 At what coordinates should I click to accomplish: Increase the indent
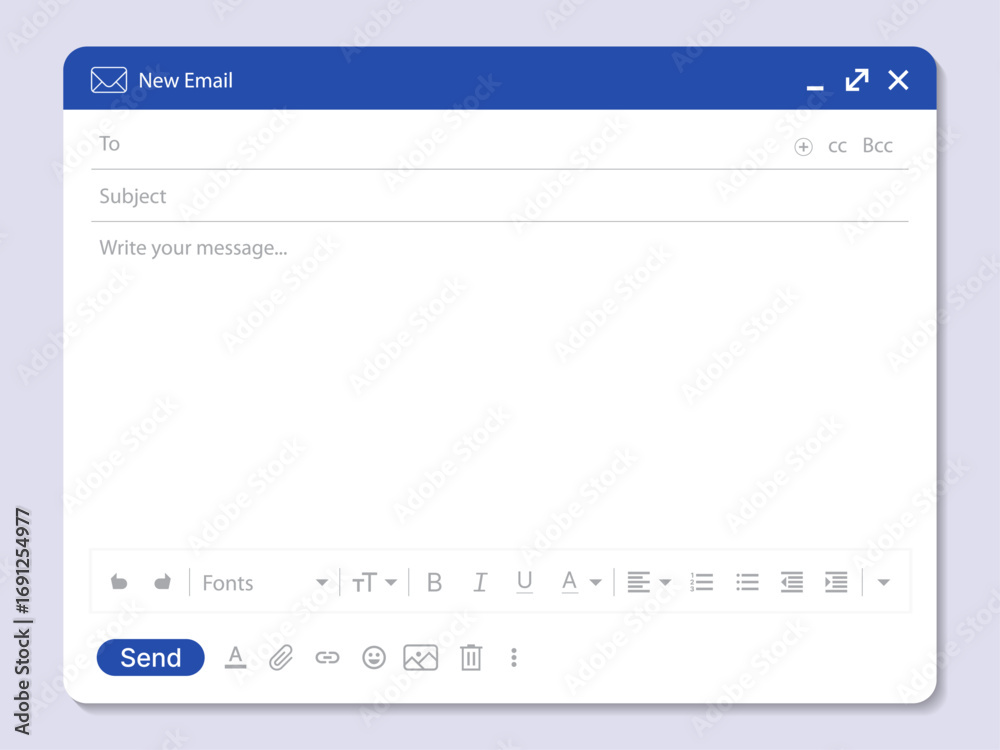tap(836, 582)
